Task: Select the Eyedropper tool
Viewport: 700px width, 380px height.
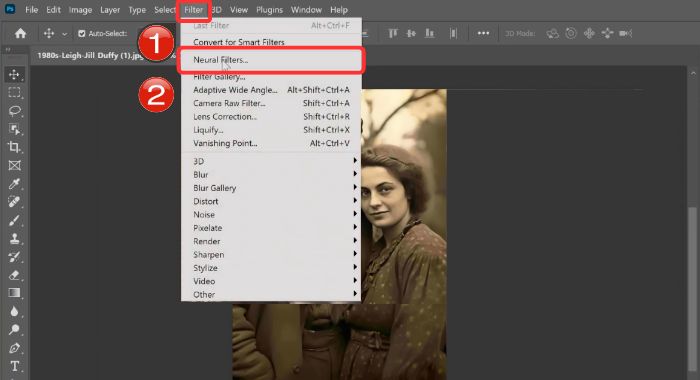Action: 14,184
